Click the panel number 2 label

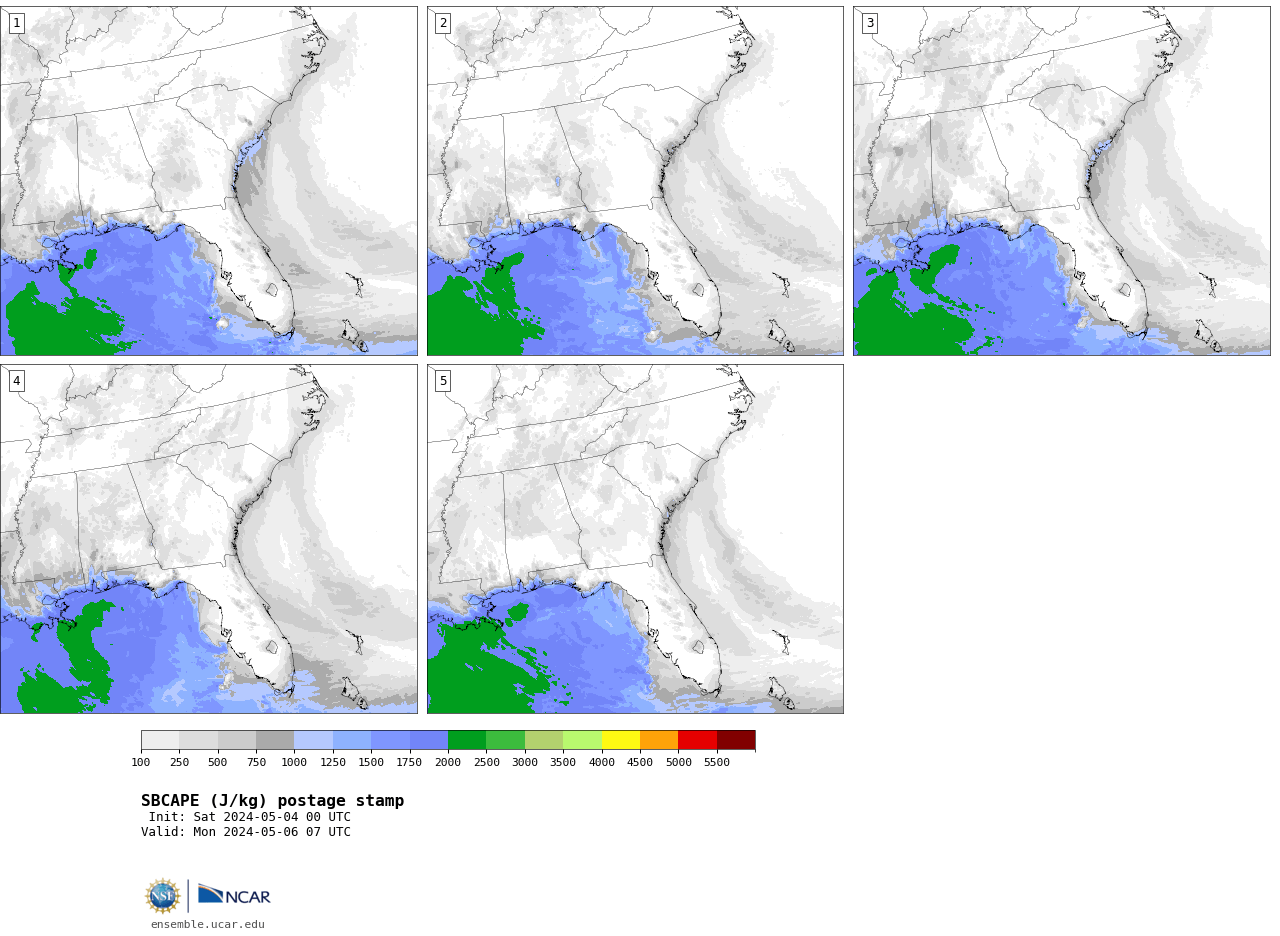pos(443,23)
